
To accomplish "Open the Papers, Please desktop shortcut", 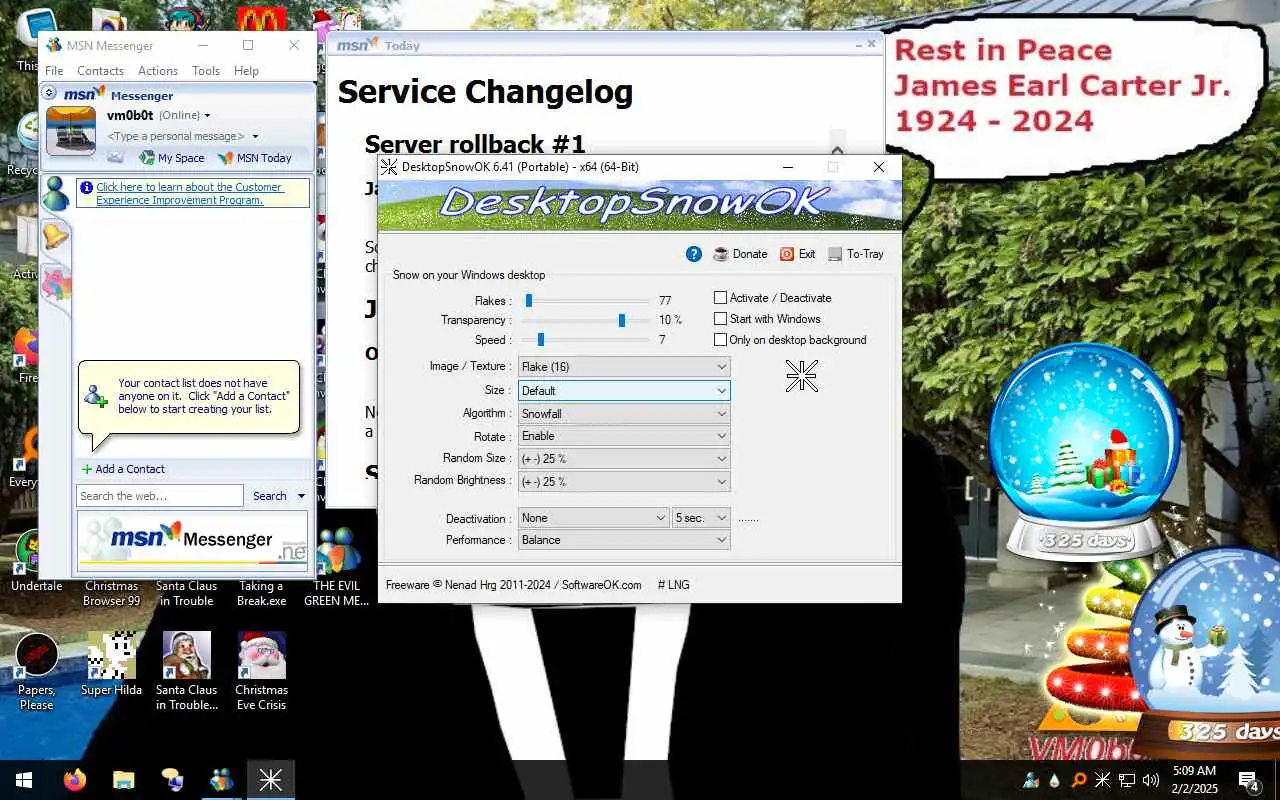I will [37, 670].
